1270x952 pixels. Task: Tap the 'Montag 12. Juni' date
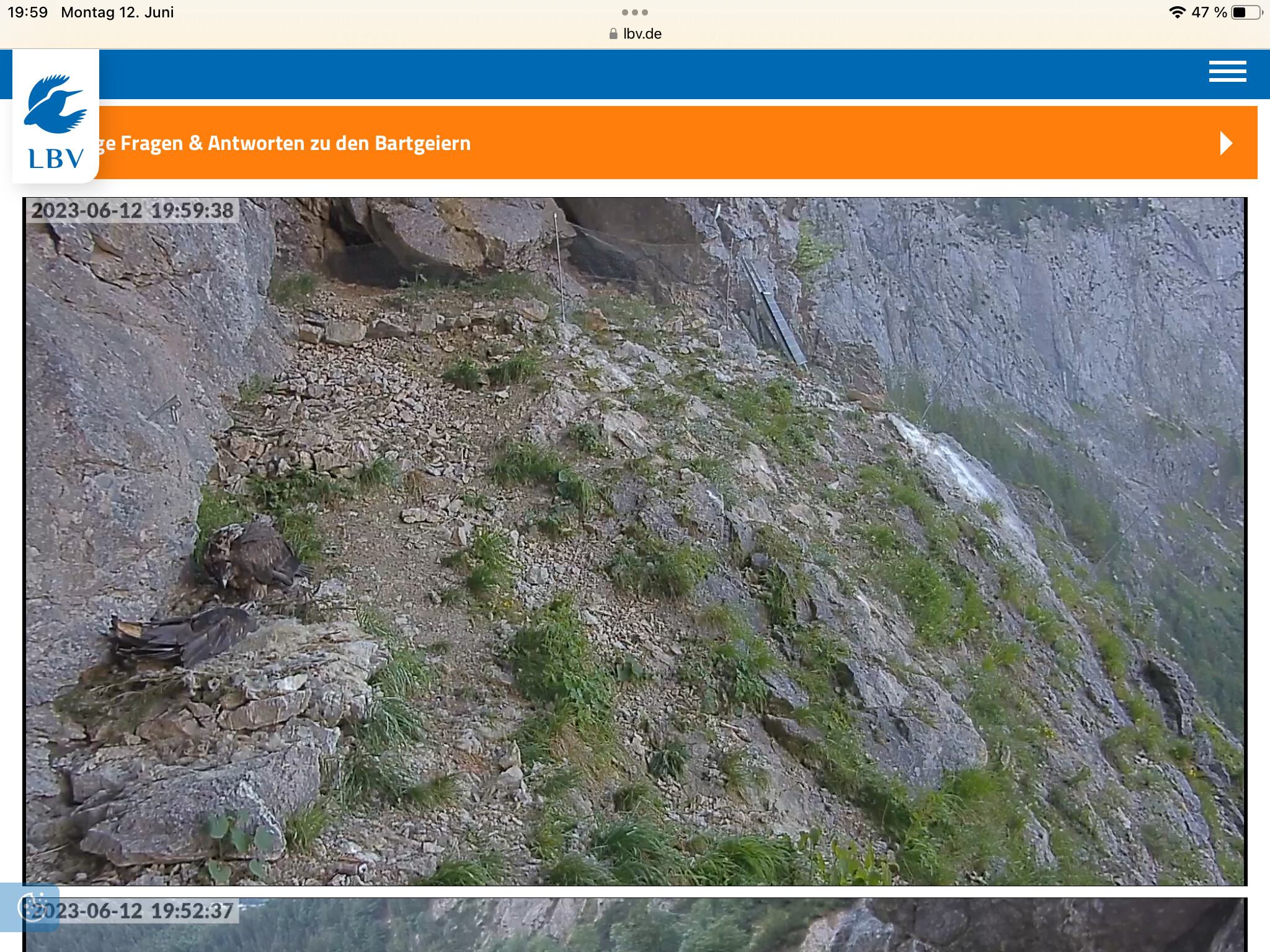[x=117, y=12]
